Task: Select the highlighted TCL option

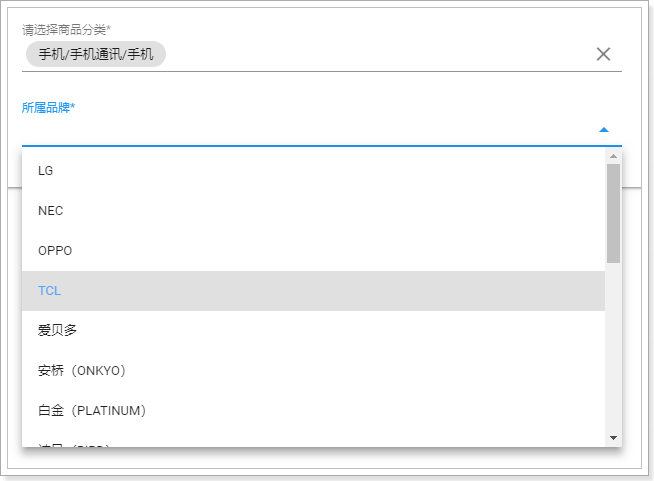Action: pos(50,291)
